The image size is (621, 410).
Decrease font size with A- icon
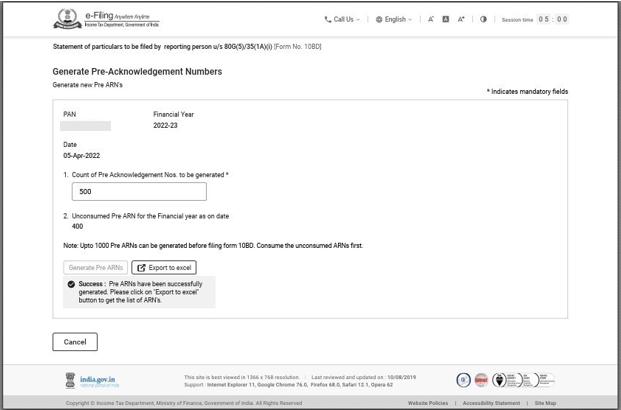tap(431, 19)
